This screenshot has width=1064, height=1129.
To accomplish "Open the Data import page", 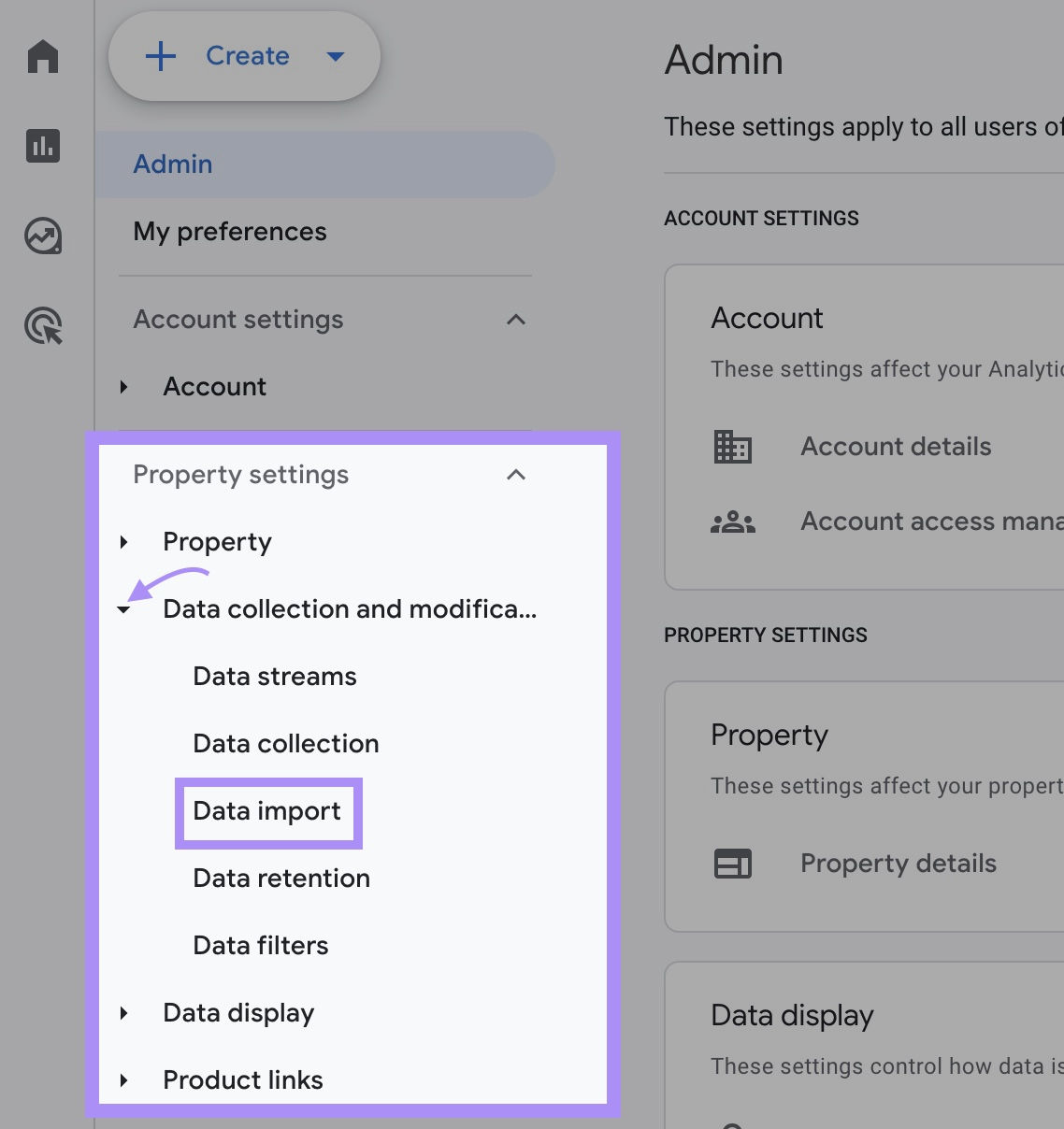I will point(266,811).
